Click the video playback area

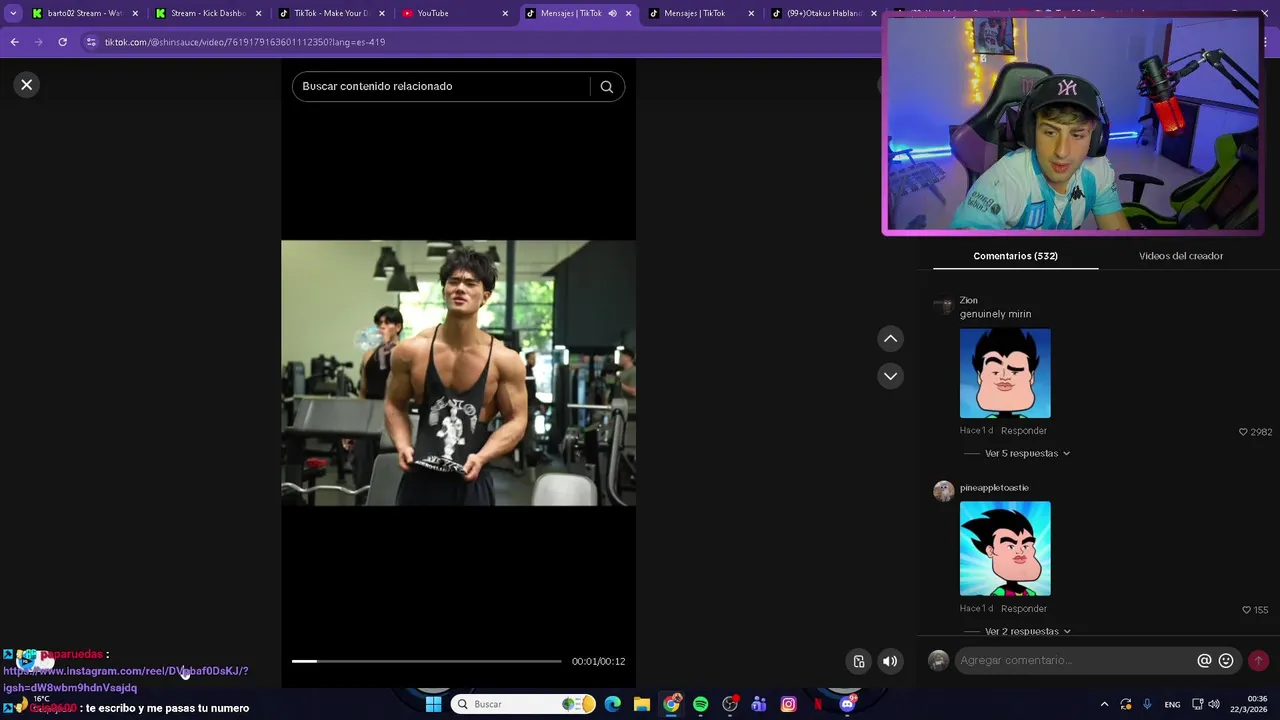(458, 372)
